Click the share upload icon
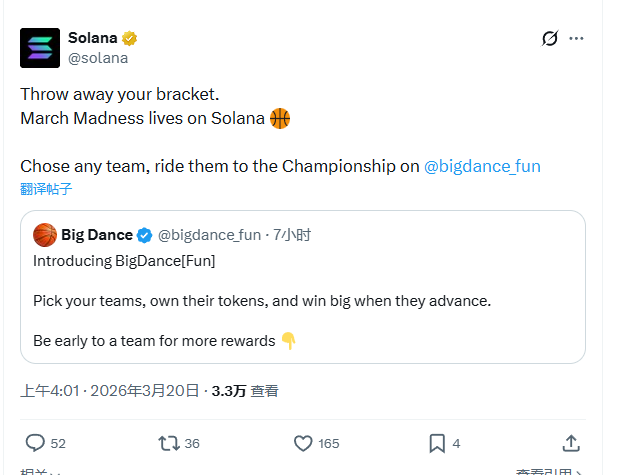Image resolution: width=624 pixels, height=475 pixels. tap(571, 443)
